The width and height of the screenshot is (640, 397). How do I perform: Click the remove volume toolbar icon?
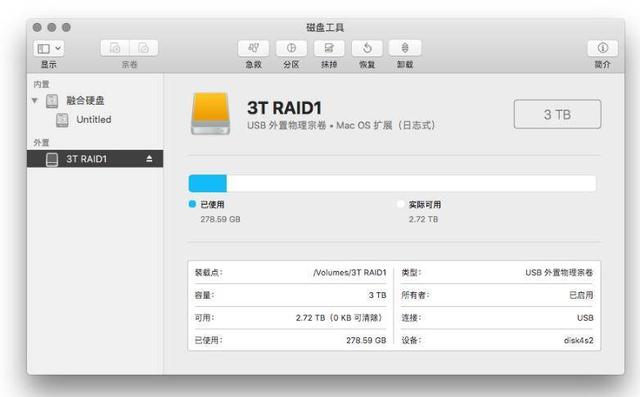point(144,48)
